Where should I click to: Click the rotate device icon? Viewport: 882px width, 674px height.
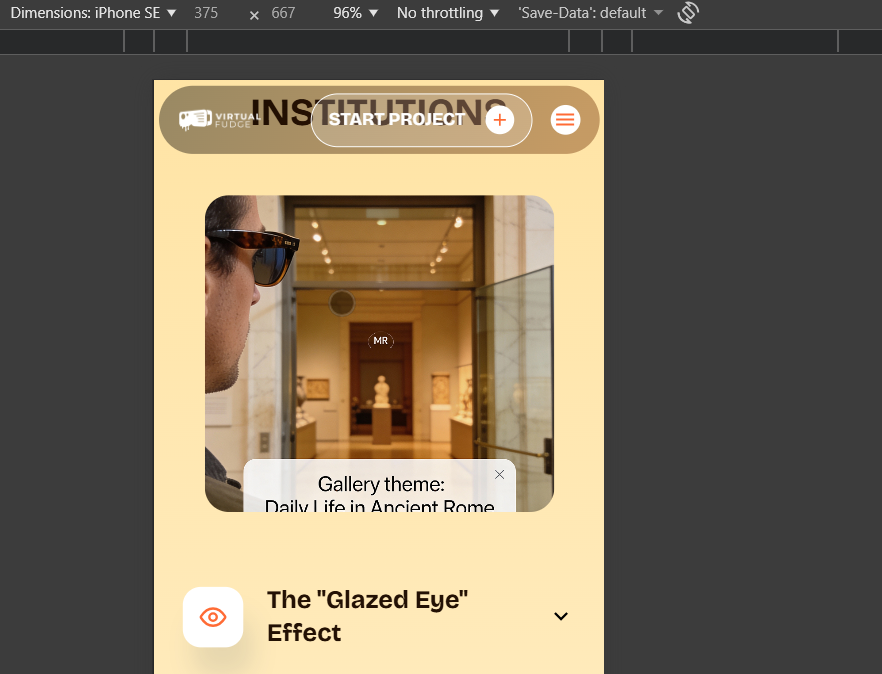click(688, 12)
